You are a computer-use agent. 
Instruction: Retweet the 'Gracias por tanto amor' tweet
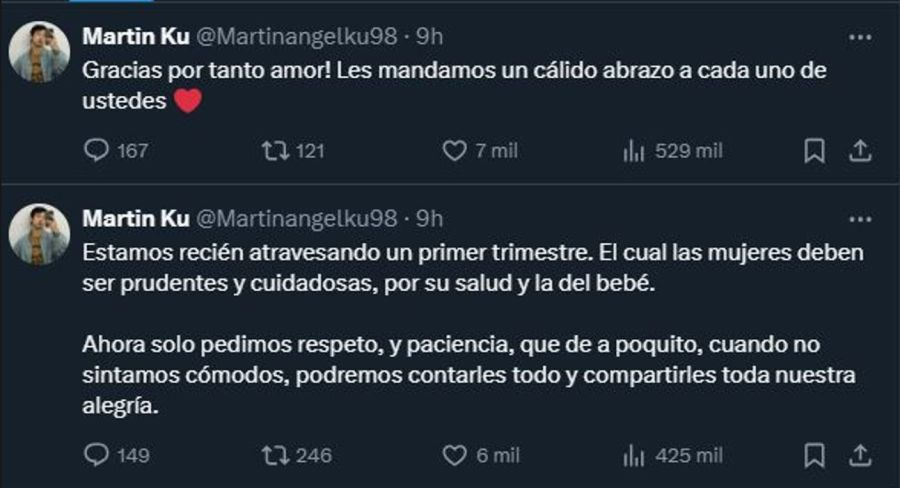click(x=271, y=151)
